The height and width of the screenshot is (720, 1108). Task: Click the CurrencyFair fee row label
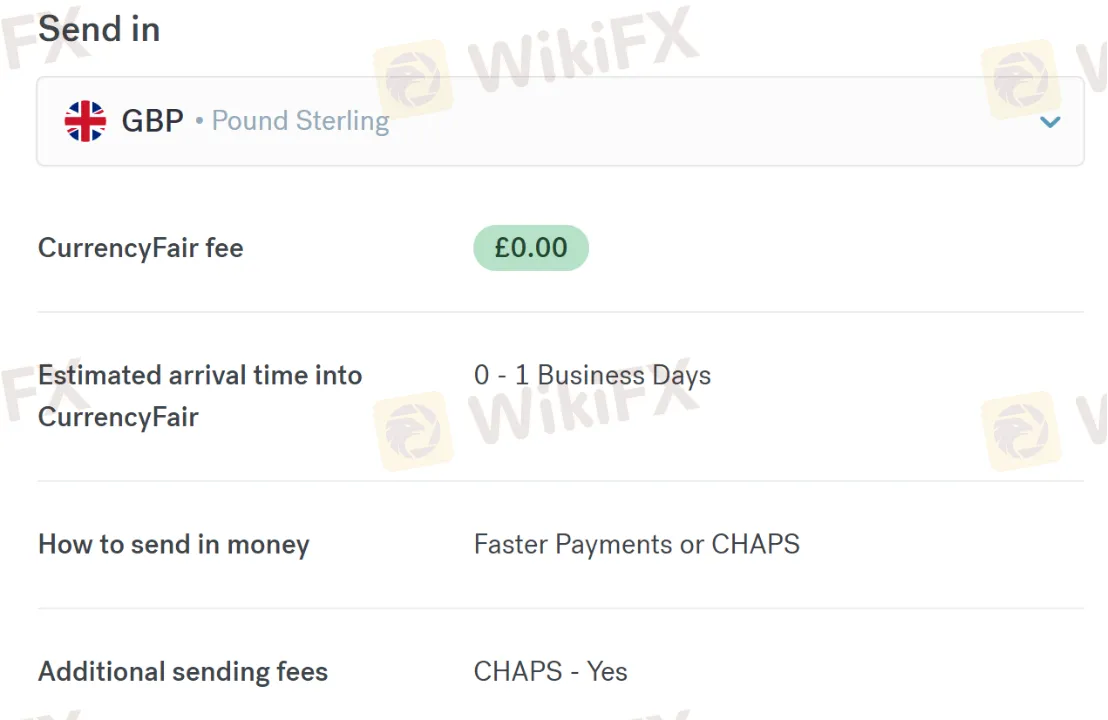point(140,248)
